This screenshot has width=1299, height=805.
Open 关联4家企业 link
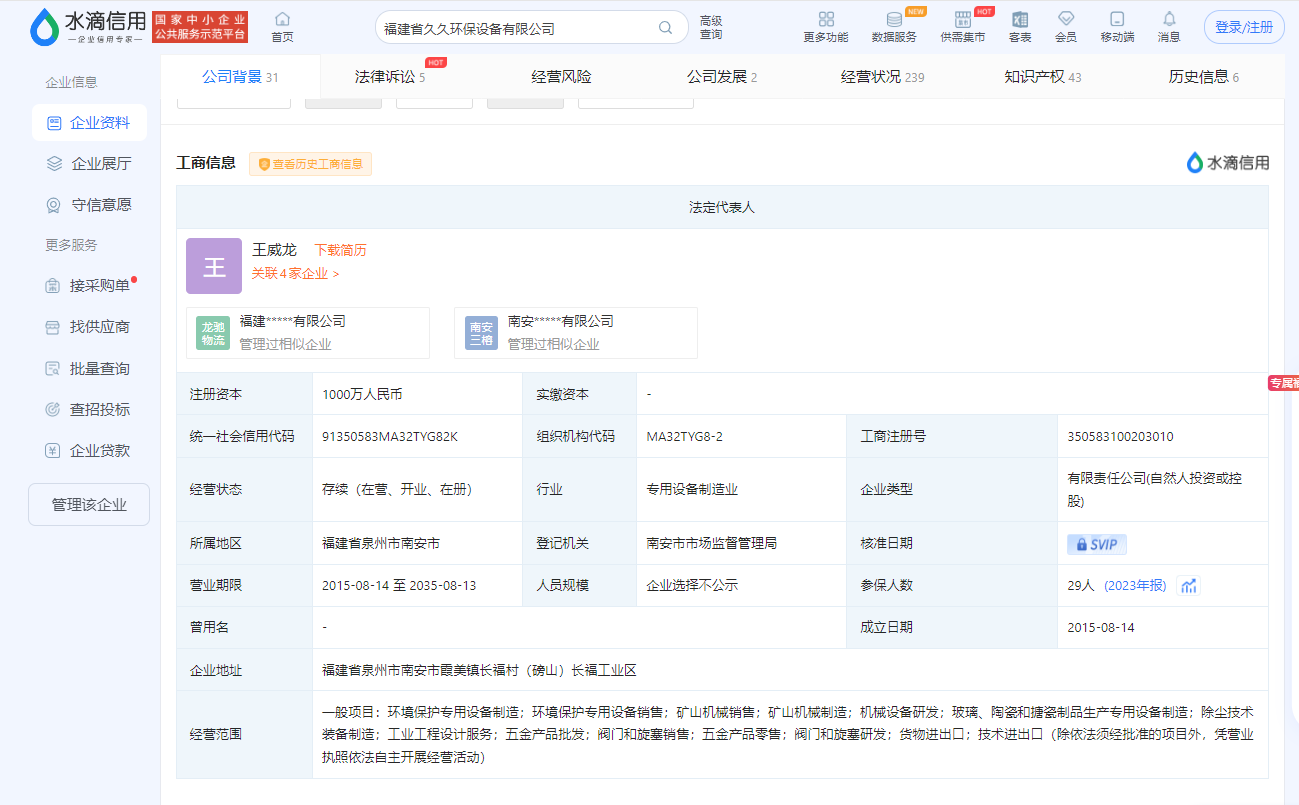[295, 273]
